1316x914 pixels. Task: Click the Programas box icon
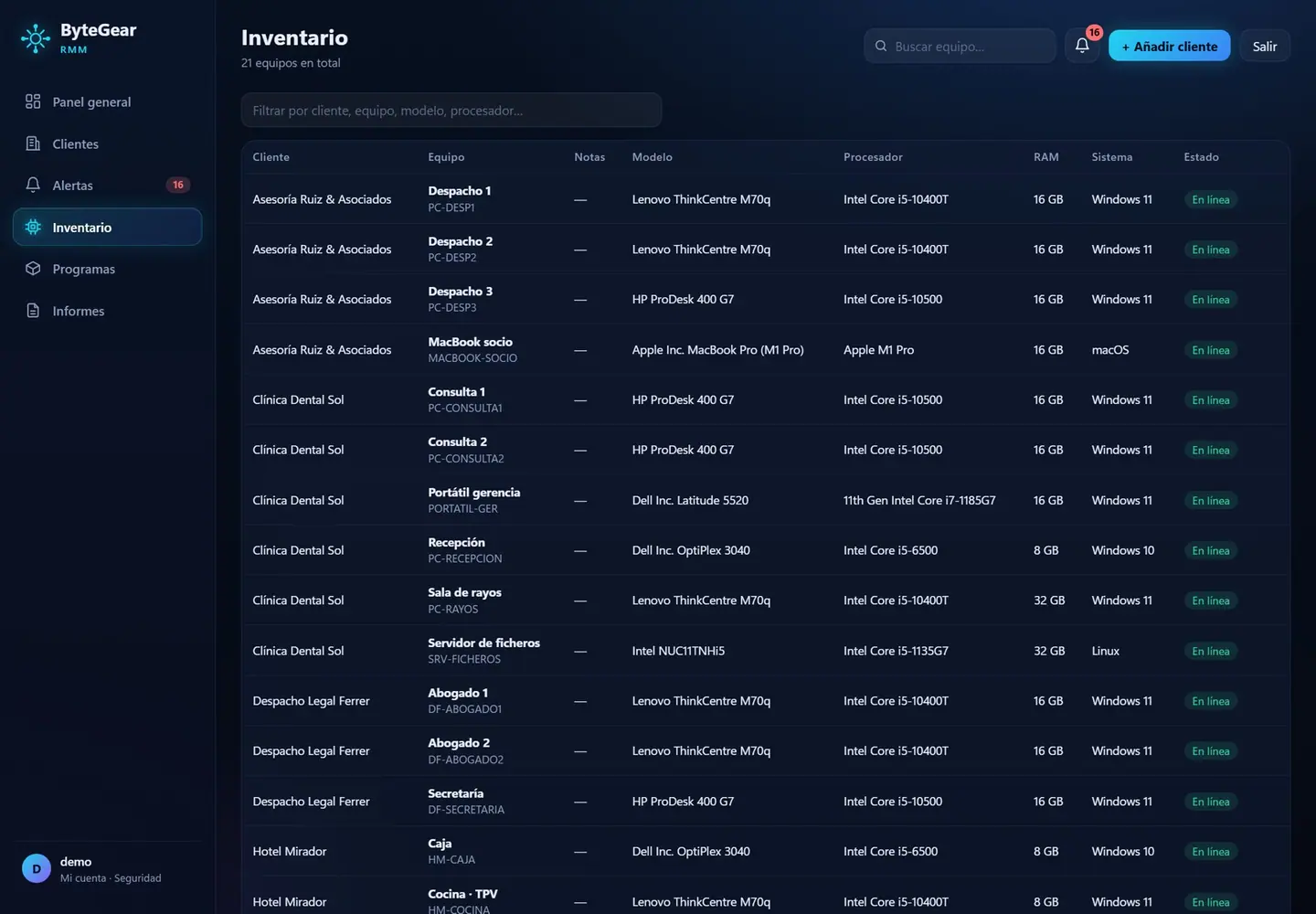coord(33,269)
